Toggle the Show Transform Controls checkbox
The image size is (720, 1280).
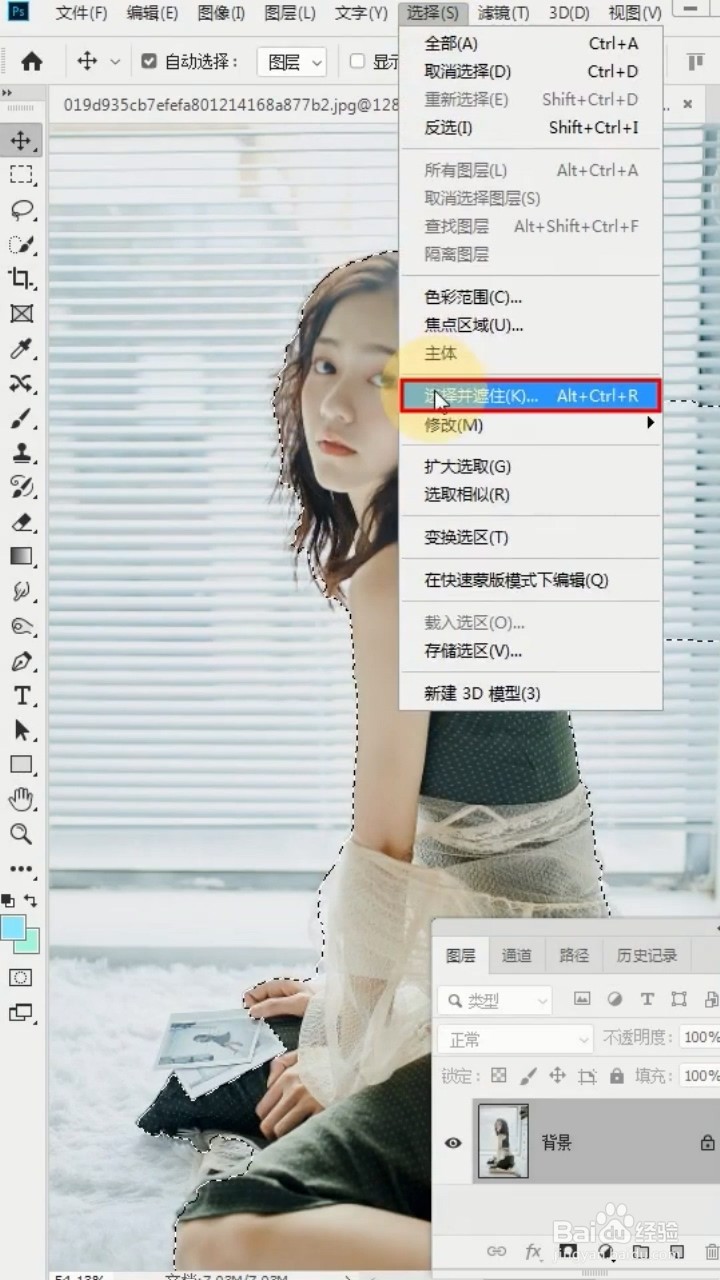click(x=357, y=62)
